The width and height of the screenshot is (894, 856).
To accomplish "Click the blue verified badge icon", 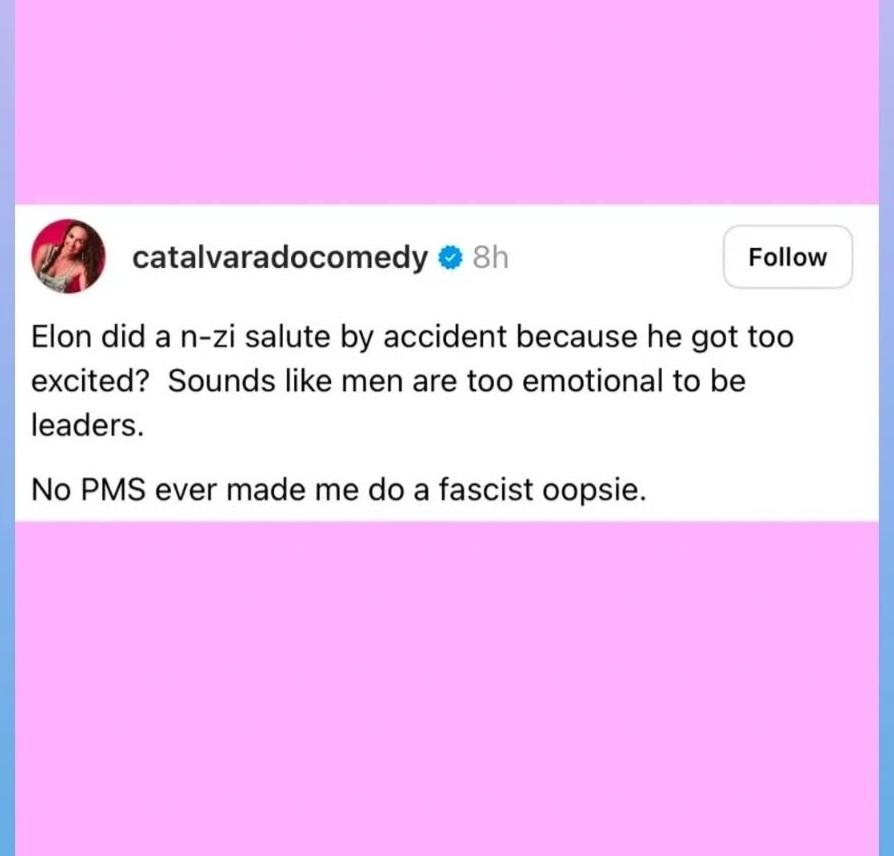I will click(450, 258).
